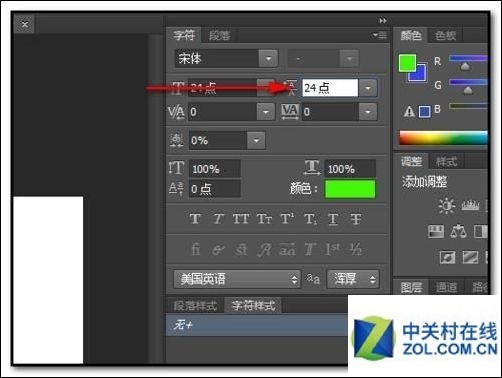The width and height of the screenshot is (502, 378).
Task: Switch to the 段落 tab
Action: click(x=219, y=35)
